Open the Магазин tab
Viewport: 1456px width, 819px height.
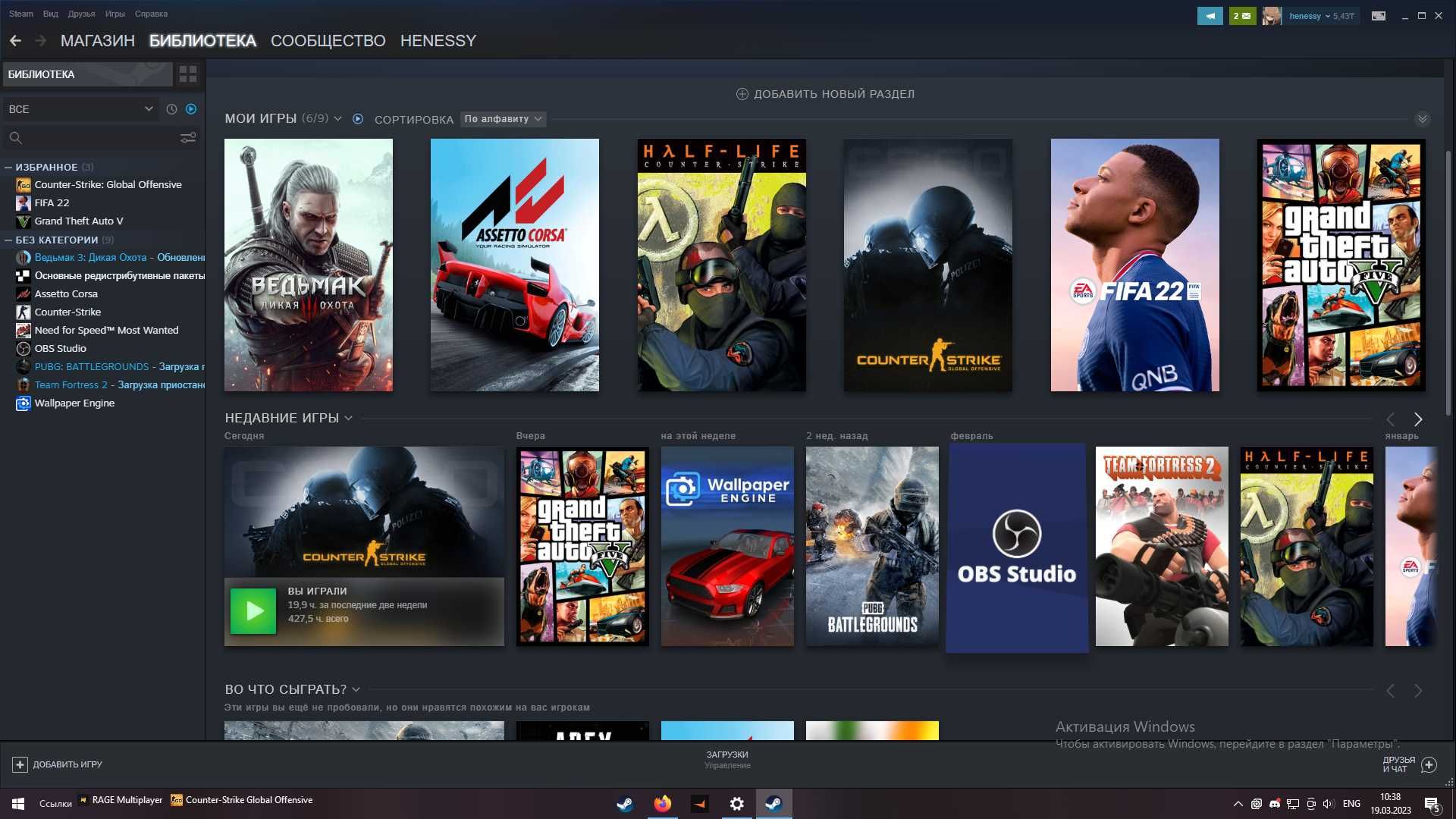point(98,41)
